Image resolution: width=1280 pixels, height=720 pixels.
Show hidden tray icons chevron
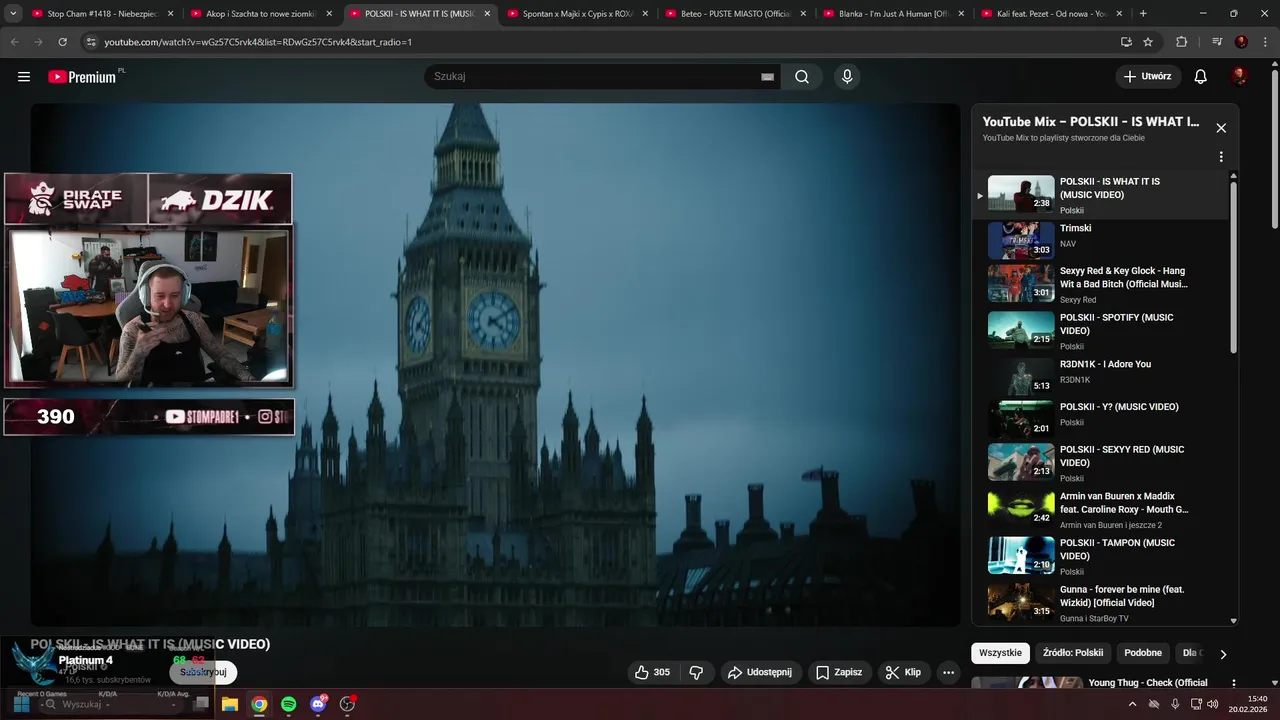(x=1132, y=704)
